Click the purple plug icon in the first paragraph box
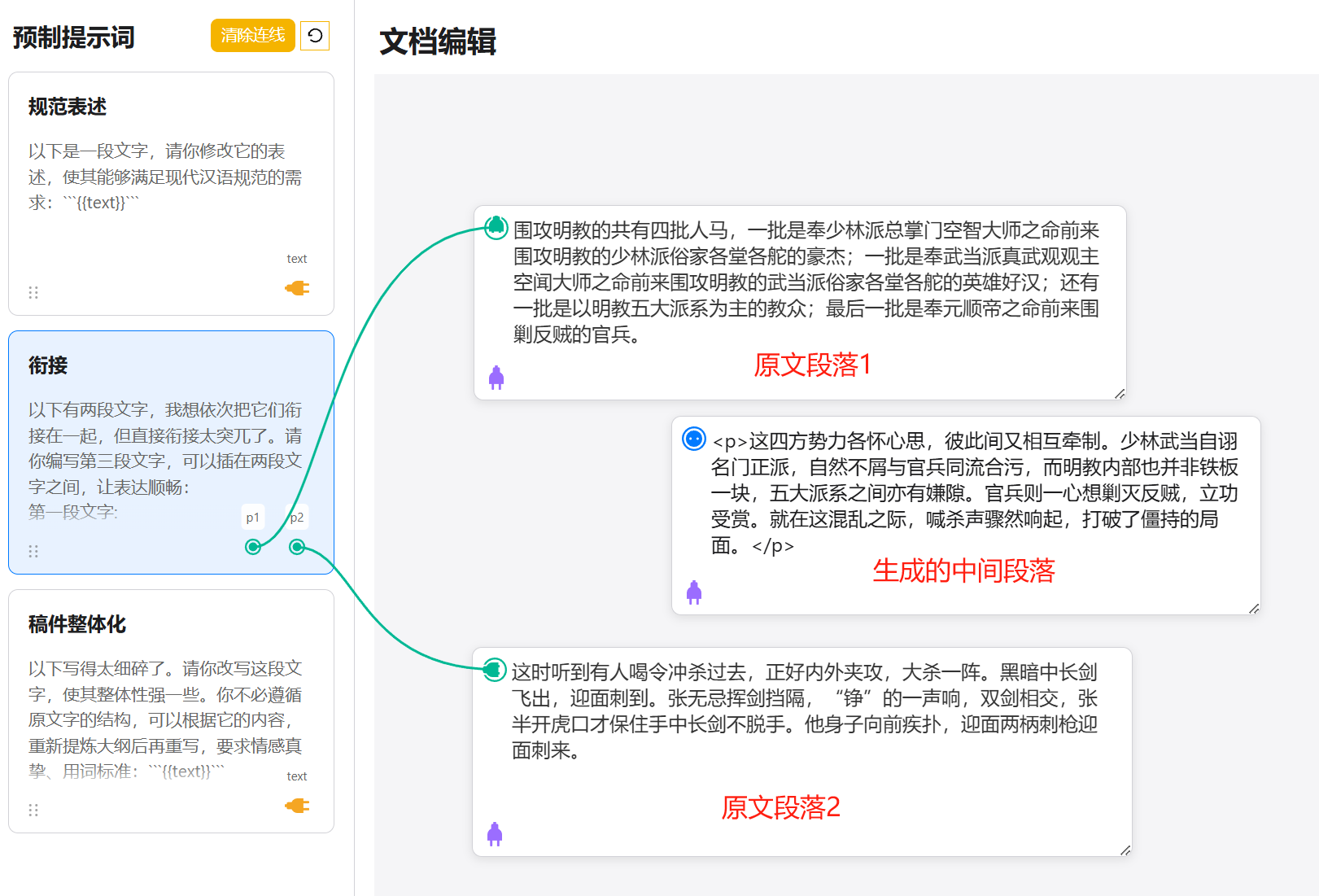The width and height of the screenshot is (1319, 896). coord(496,378)
